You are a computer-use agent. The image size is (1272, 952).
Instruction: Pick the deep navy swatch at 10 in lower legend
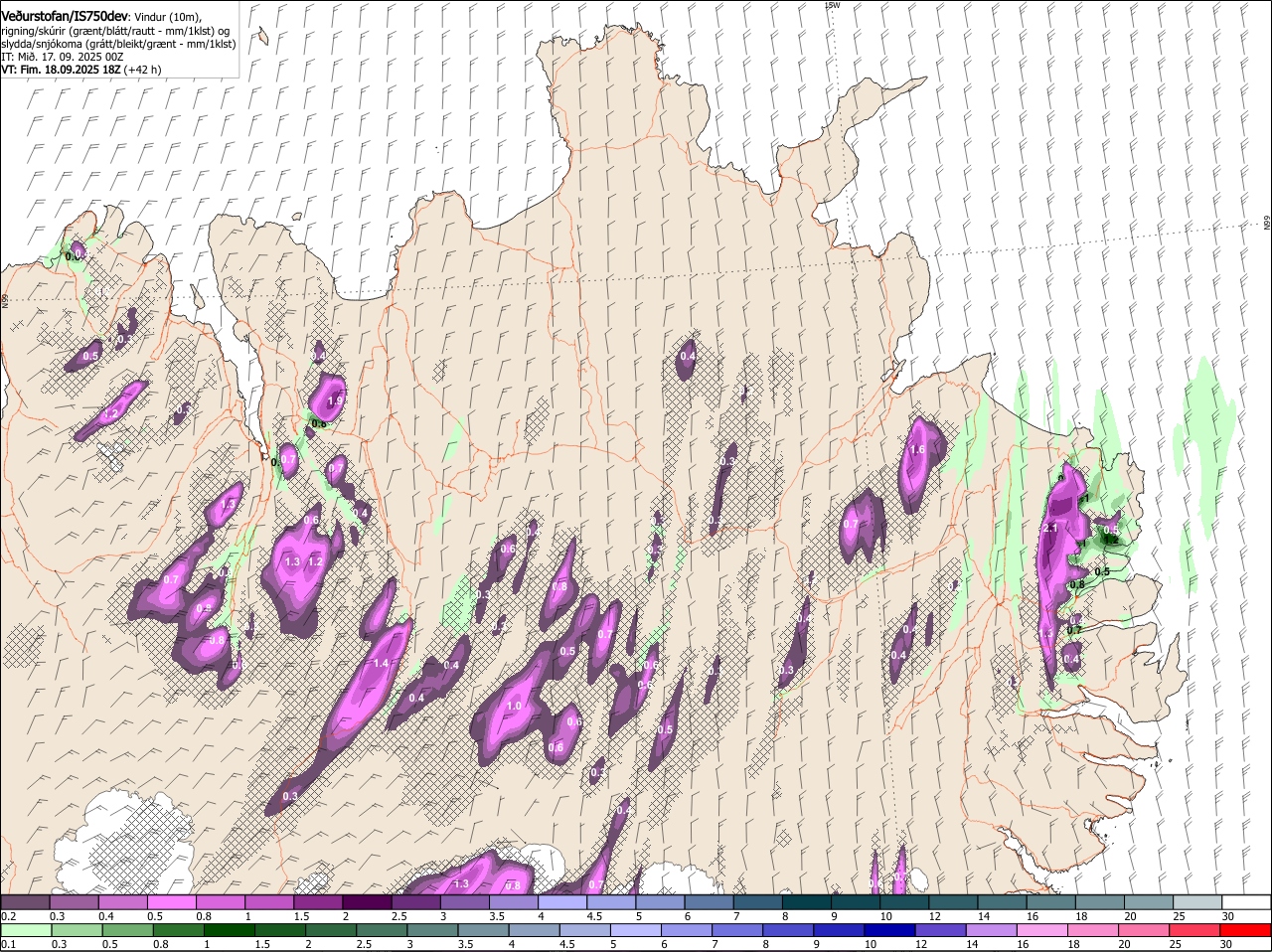(889, 931)
